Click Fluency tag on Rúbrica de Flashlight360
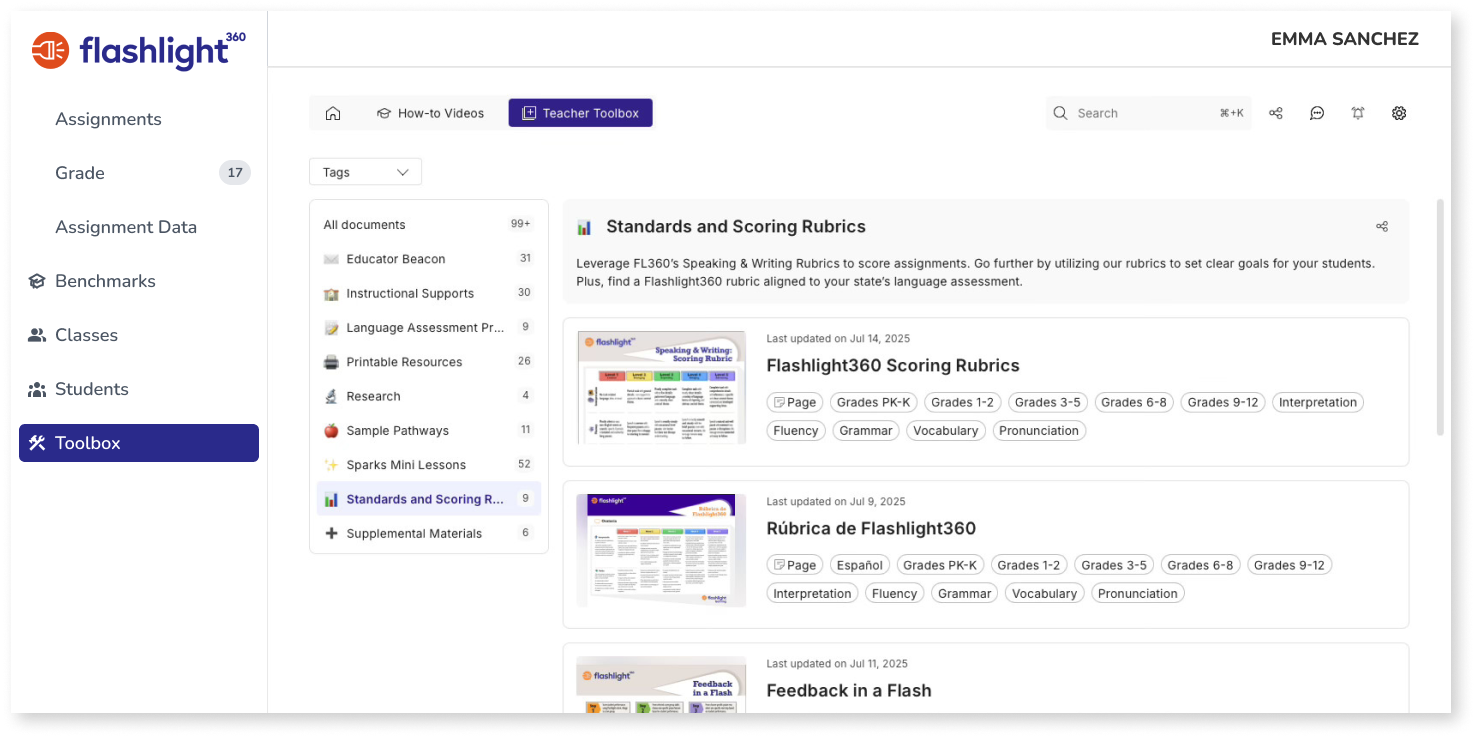Image resolution: width=1476 pixels, height=738 pixels. coord(894,593)
